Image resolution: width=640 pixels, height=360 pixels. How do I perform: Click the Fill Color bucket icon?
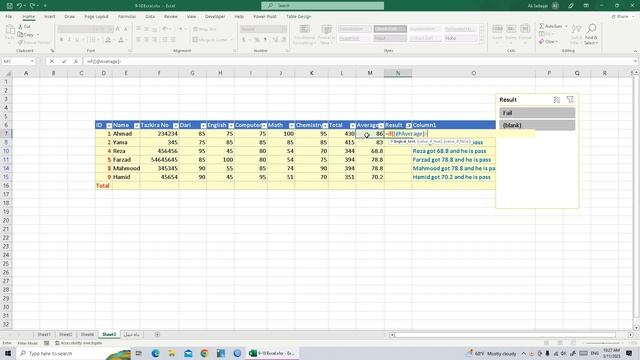tap(108, 40)
